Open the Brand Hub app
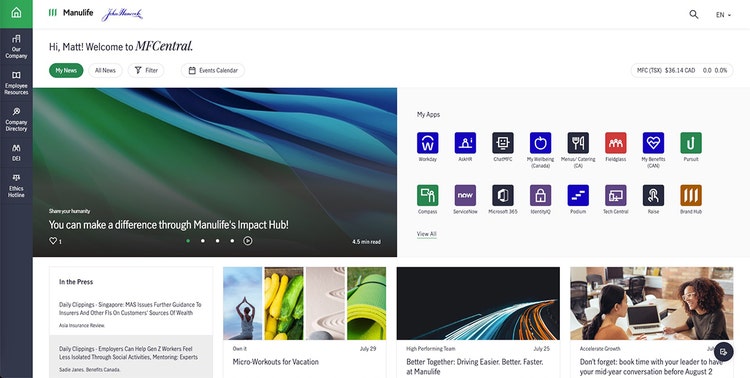 (x=691, y=195)
